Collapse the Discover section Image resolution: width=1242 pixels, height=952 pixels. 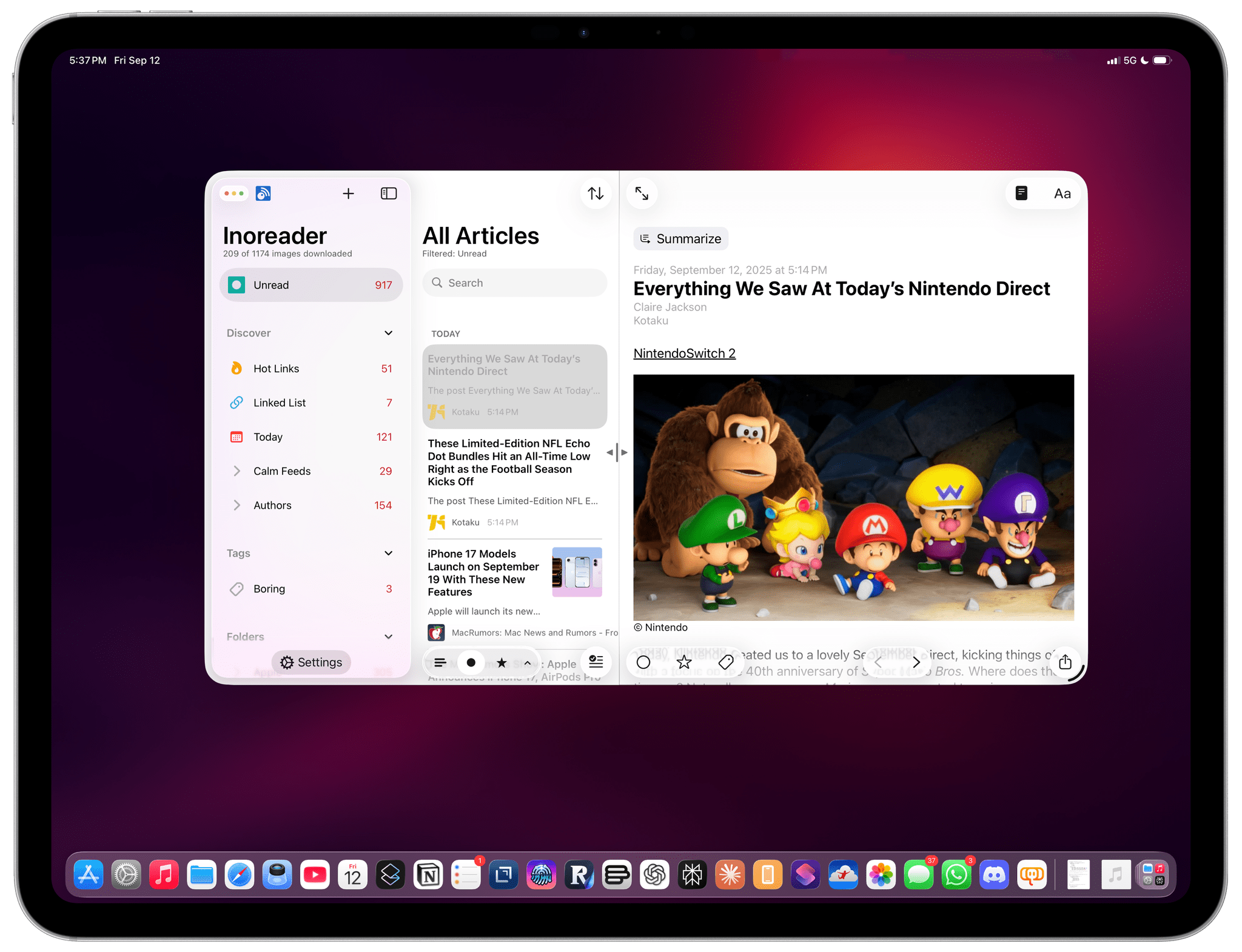(388, 333)
